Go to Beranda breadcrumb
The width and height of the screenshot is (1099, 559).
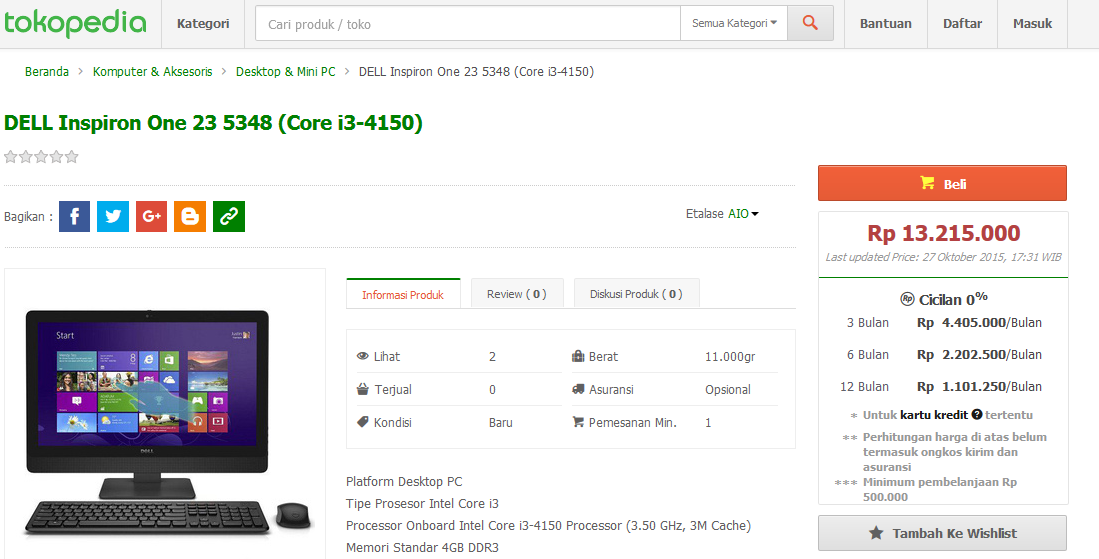[x=47, y=71]
